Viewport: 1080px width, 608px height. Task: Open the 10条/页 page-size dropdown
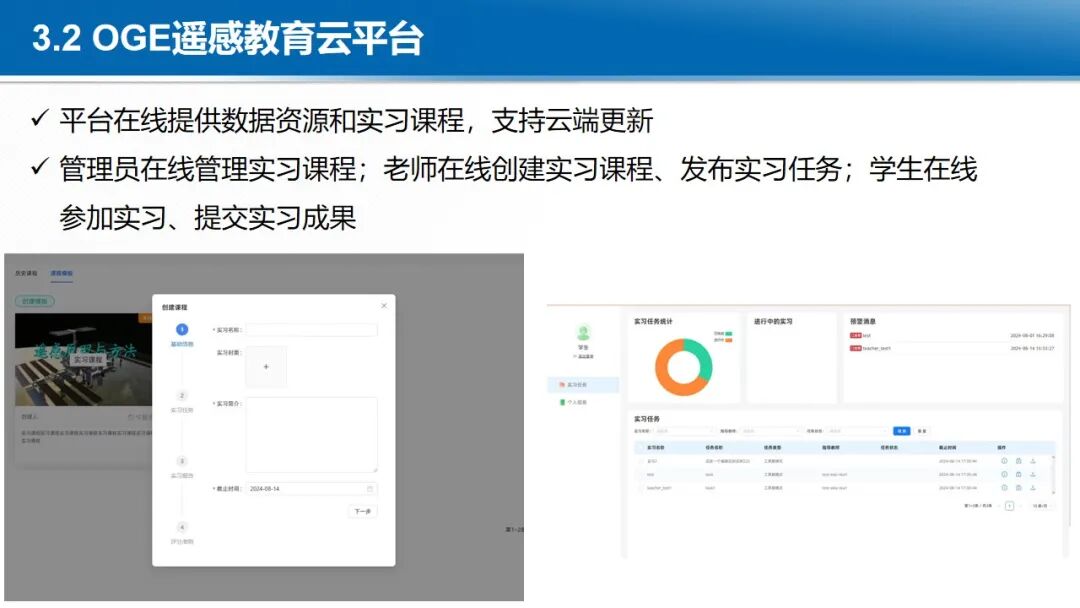tap(1041, 506)
